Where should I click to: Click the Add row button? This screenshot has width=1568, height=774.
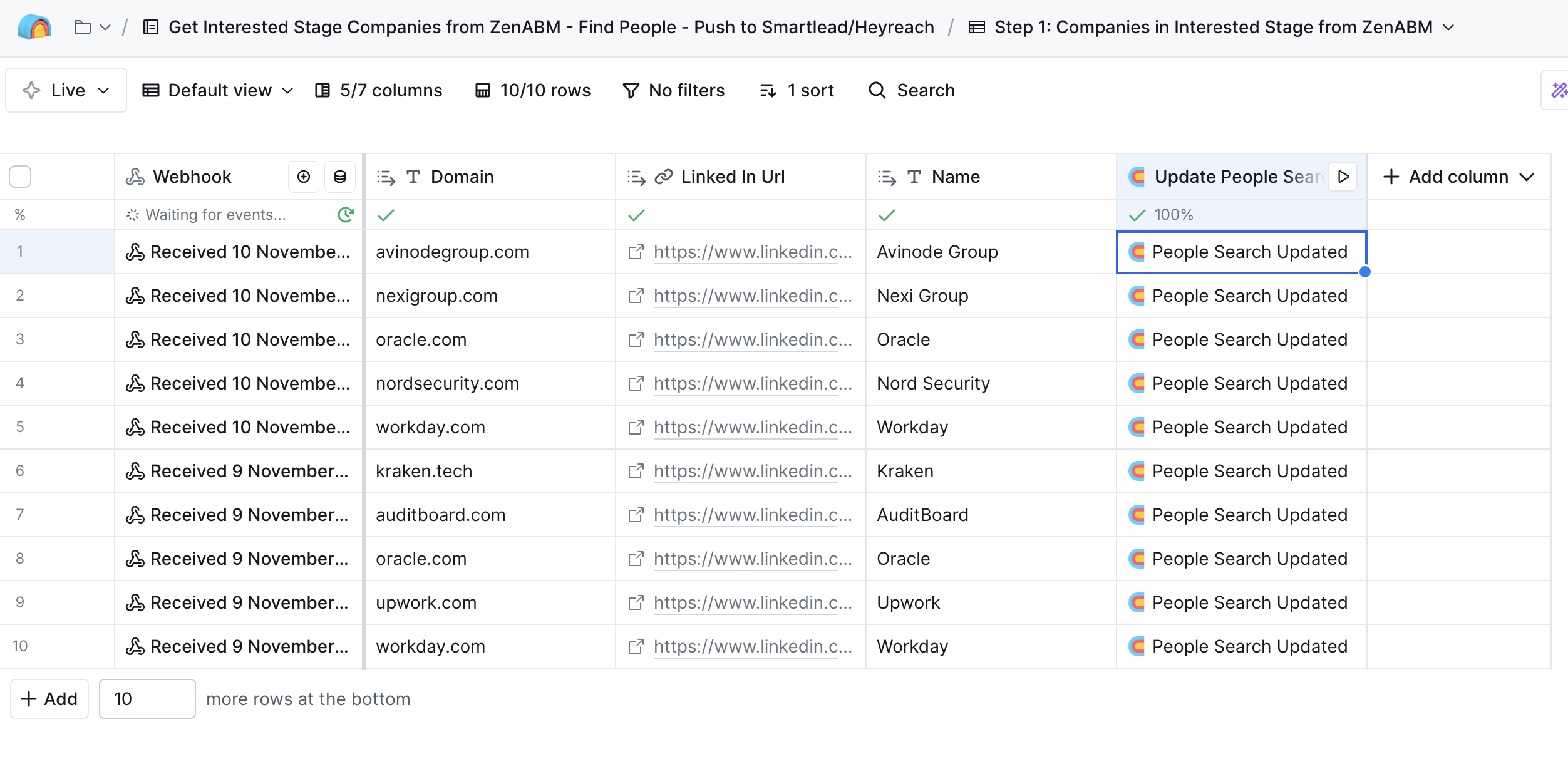[x=49, y=698]
